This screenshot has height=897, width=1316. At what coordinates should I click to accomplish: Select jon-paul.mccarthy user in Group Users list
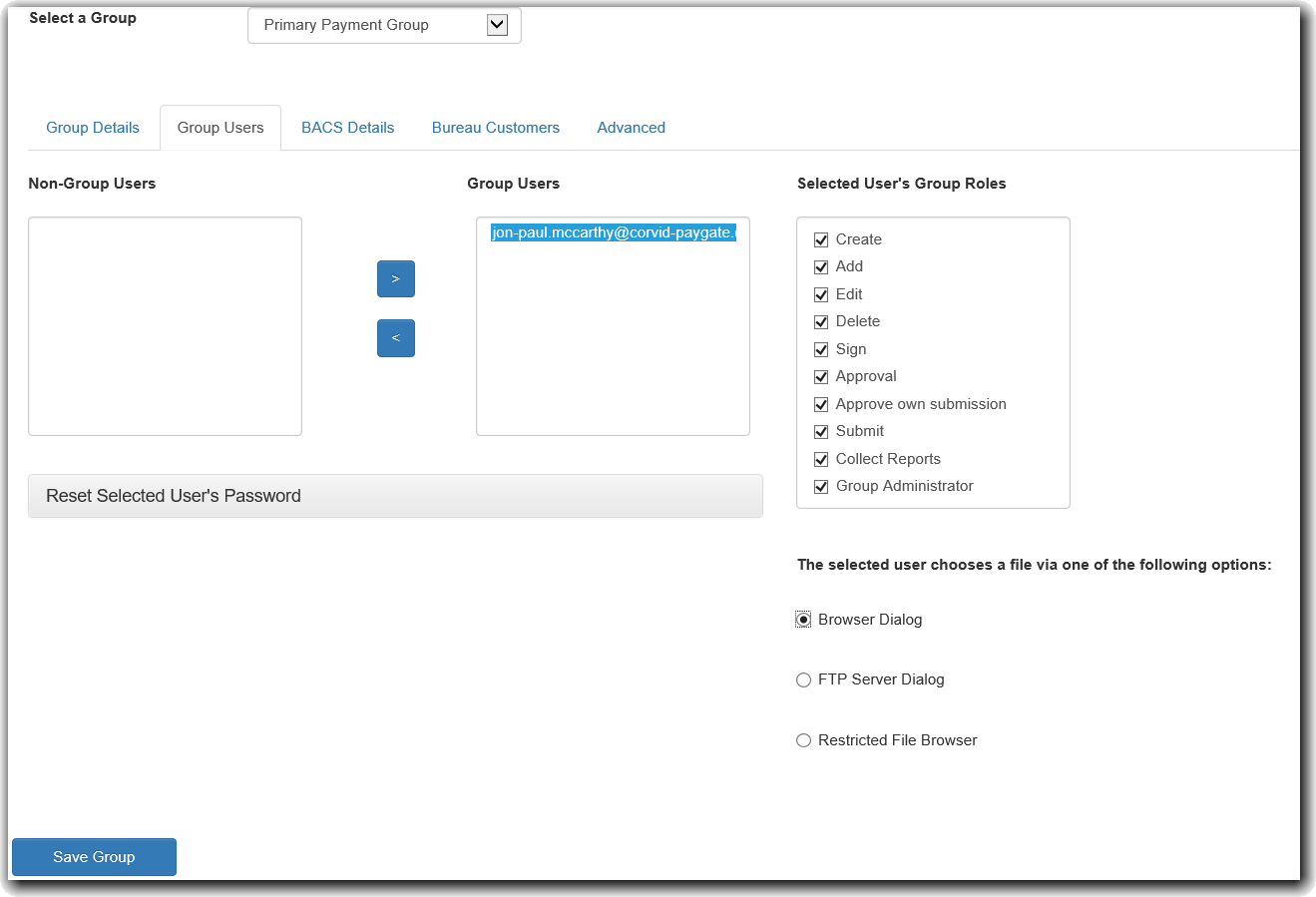coord(613,232)
